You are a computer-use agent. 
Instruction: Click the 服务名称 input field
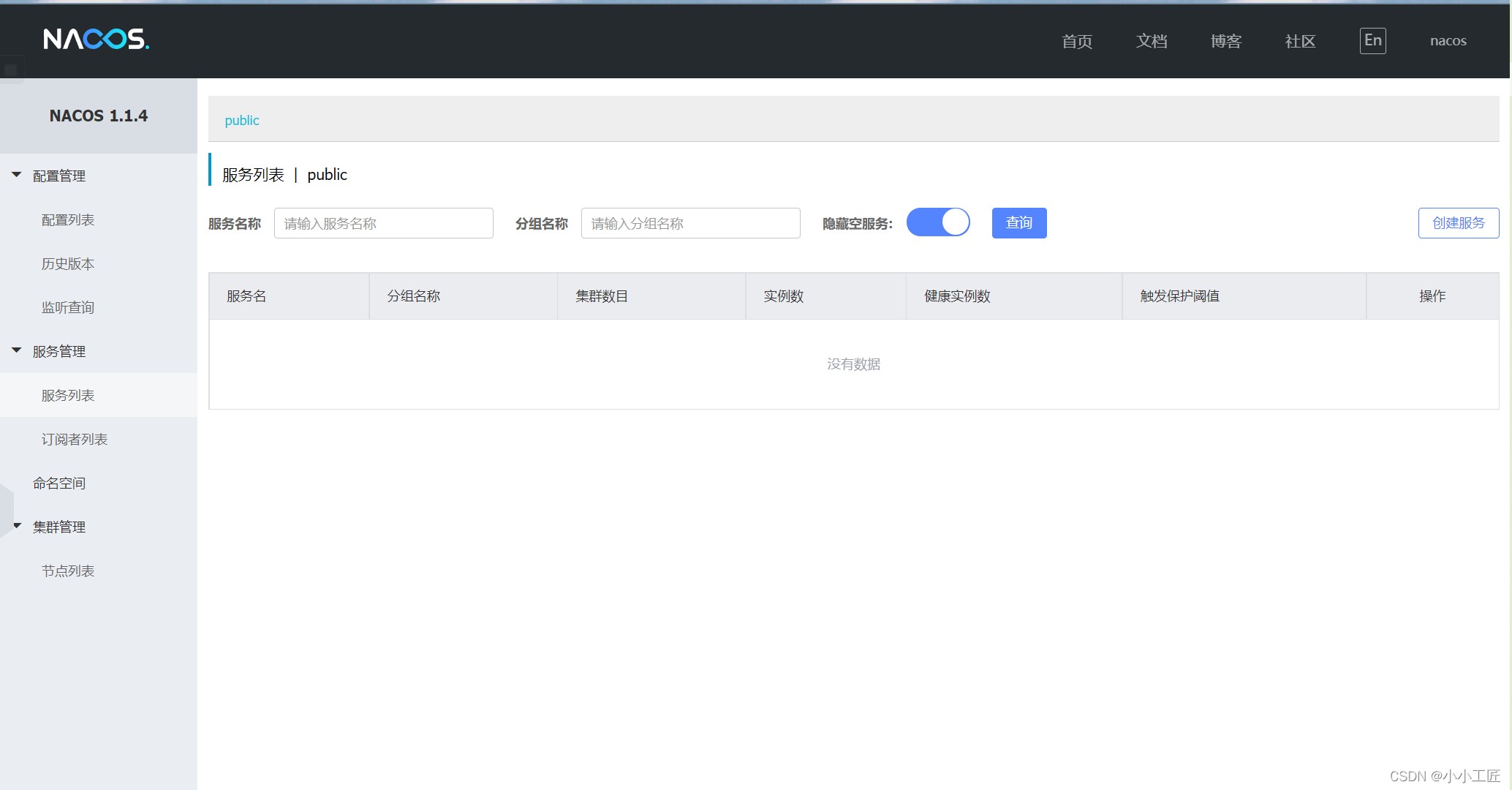point(383,223)
